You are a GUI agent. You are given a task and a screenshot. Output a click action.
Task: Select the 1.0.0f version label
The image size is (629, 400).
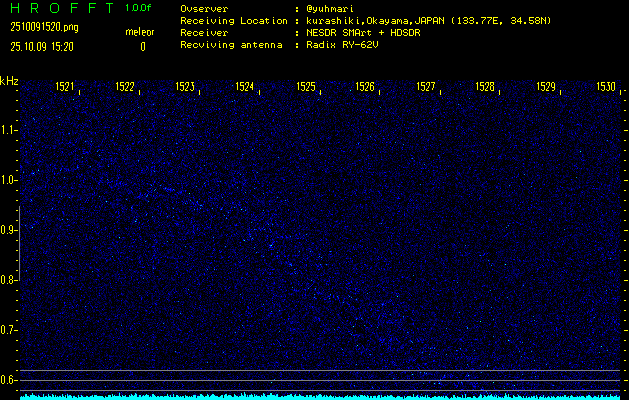(141, 9)
